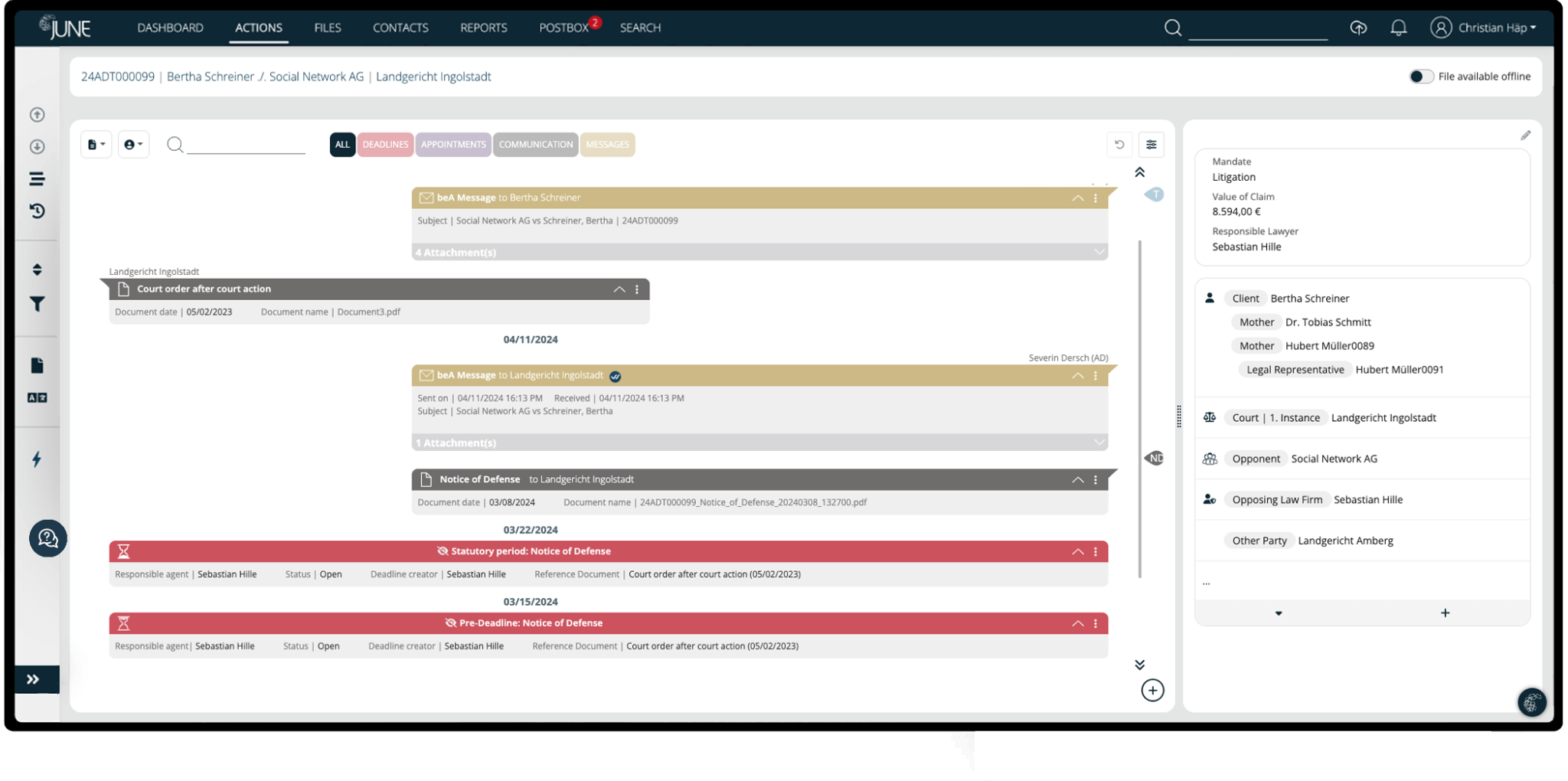The height and width of the screenshot is (781, 1568).
Task: Open the timeline display settings sliders icon
Action: point(1151,144)
